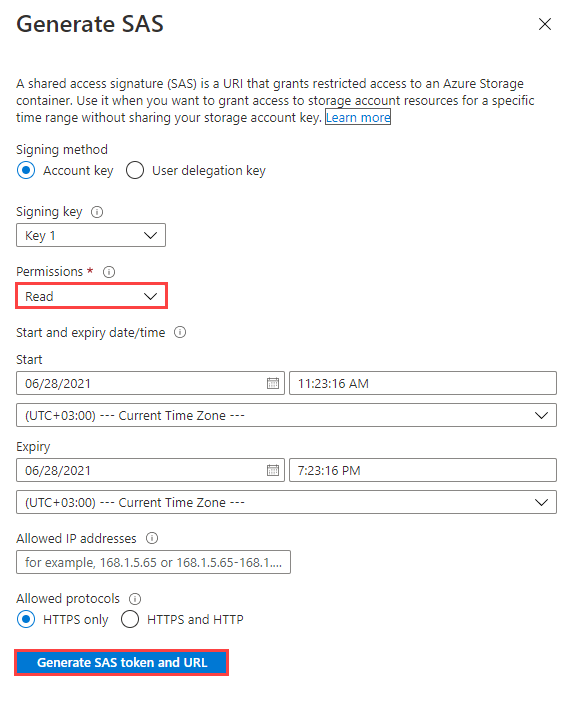Image resolution: width=578 pixels, height=716 pixels.
Task: Close the Generate SAS panel
Action: pyautogui.click(x=545, y=24)
